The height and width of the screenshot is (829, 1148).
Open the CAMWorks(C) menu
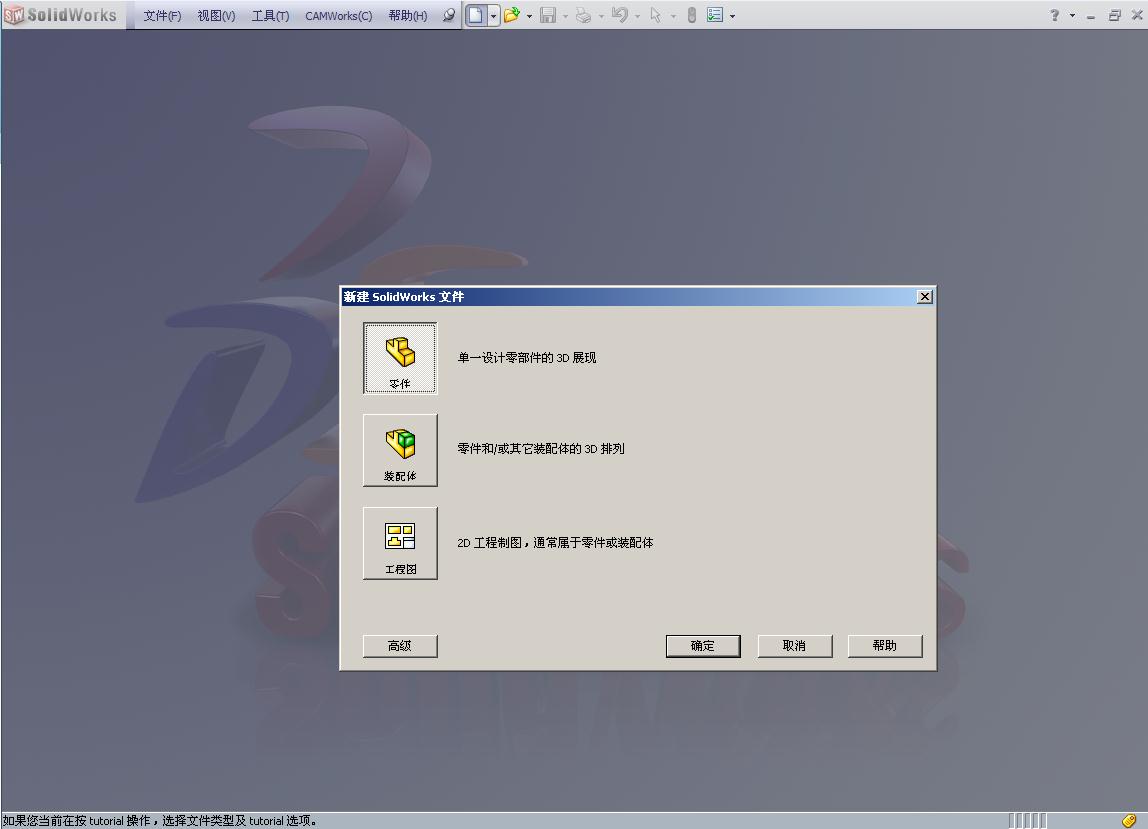point(338,15)
